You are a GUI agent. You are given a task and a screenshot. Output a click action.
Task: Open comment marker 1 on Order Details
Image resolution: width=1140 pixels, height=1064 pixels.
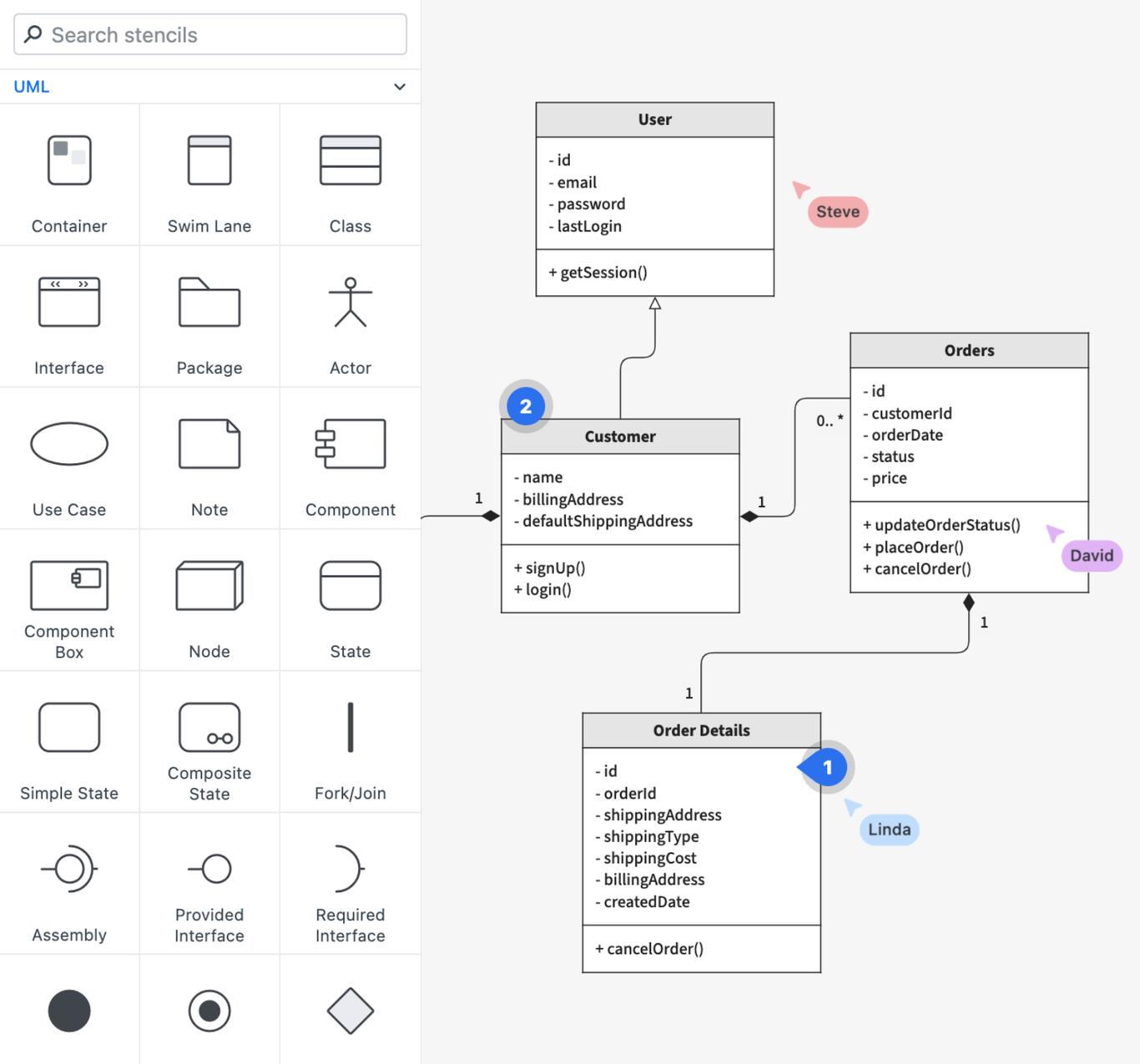click(825, 766)
